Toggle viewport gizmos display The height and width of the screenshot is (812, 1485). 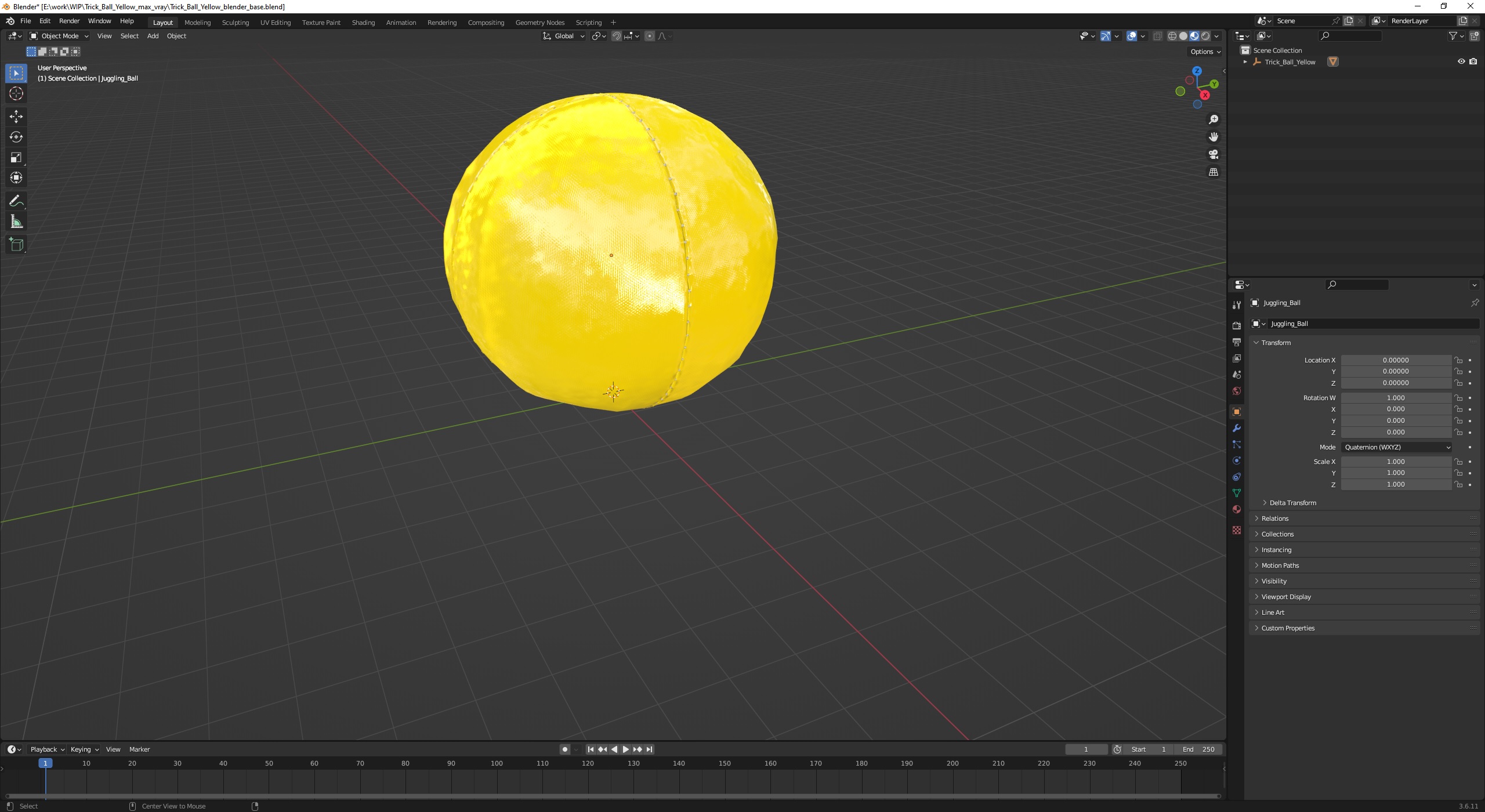(x=1106, y=36)
